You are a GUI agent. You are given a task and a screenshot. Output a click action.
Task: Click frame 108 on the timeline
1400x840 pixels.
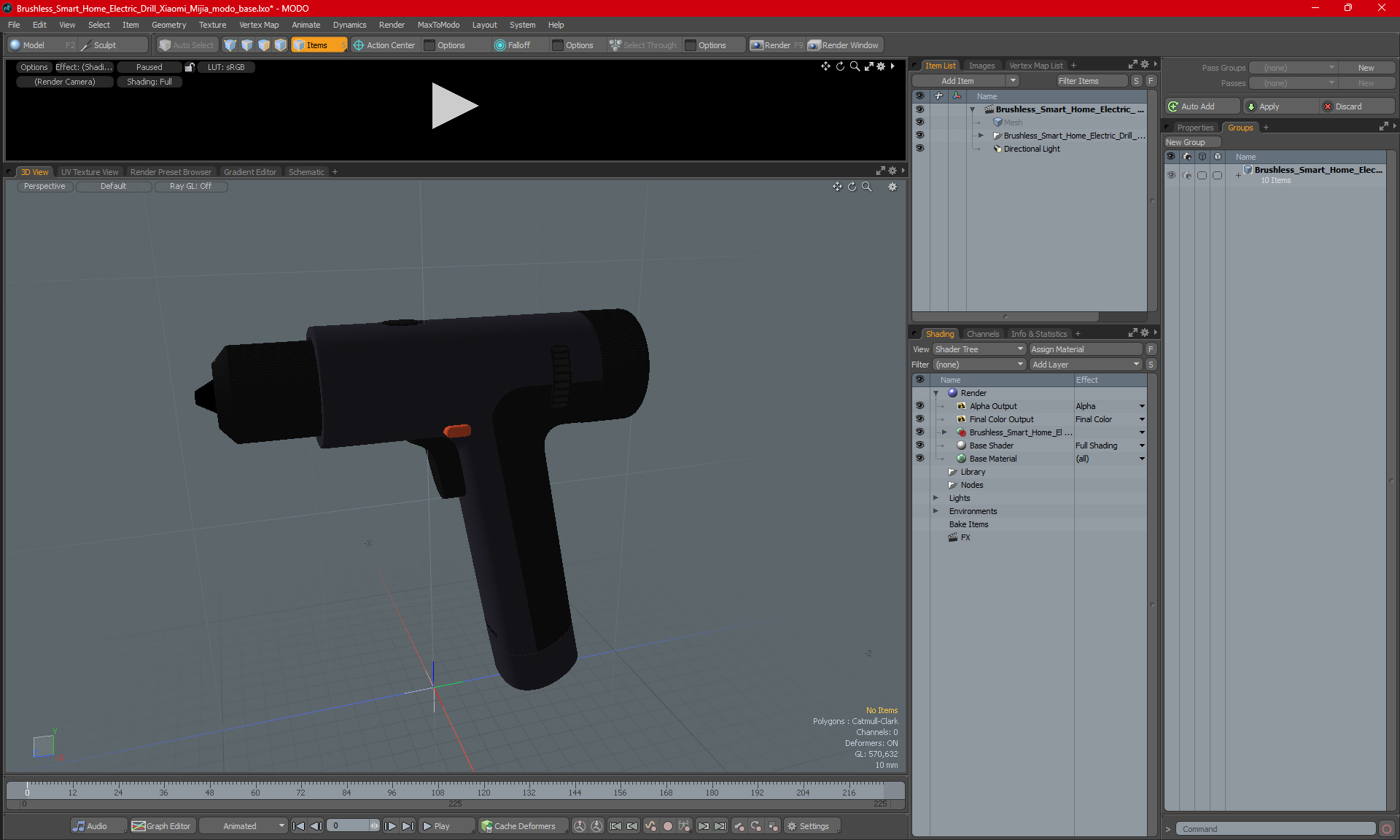(x=437, y=793)
